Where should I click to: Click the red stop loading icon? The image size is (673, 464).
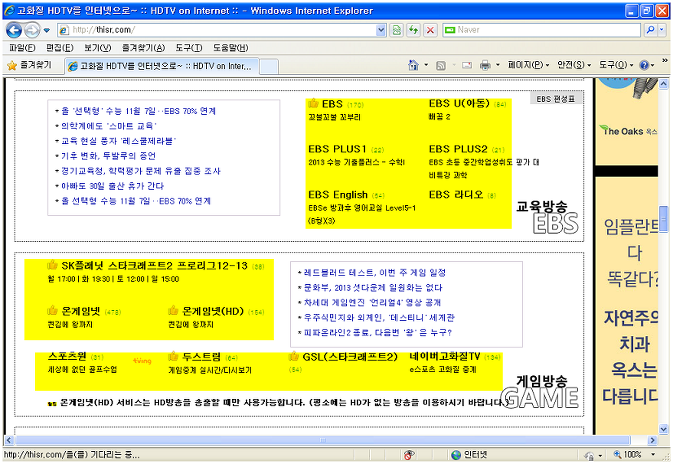click(x=430, y=30)
